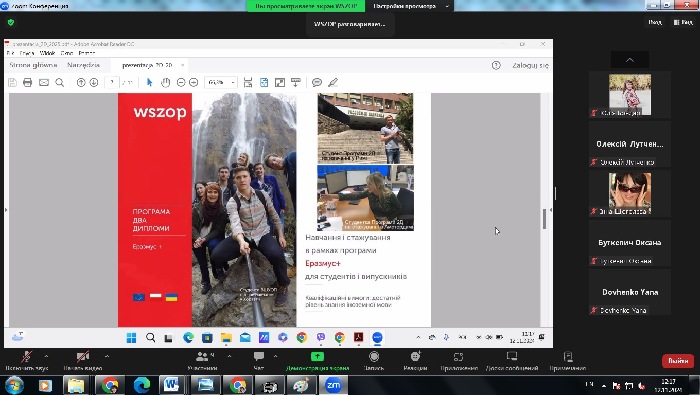
Task: Click the PDF vertical scrollbar handle
Action: click(x=544, y=219)
